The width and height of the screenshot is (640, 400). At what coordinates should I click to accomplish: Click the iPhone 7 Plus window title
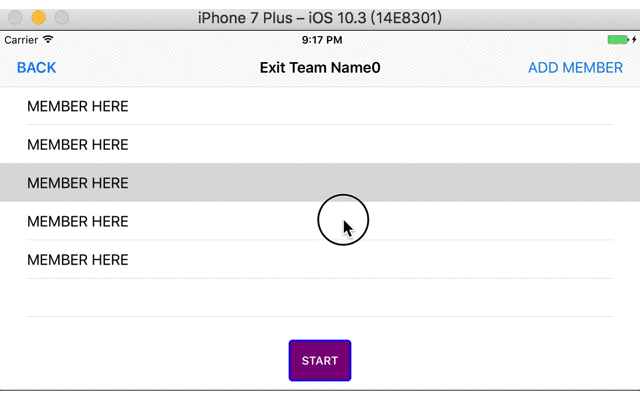pos(320,18)
